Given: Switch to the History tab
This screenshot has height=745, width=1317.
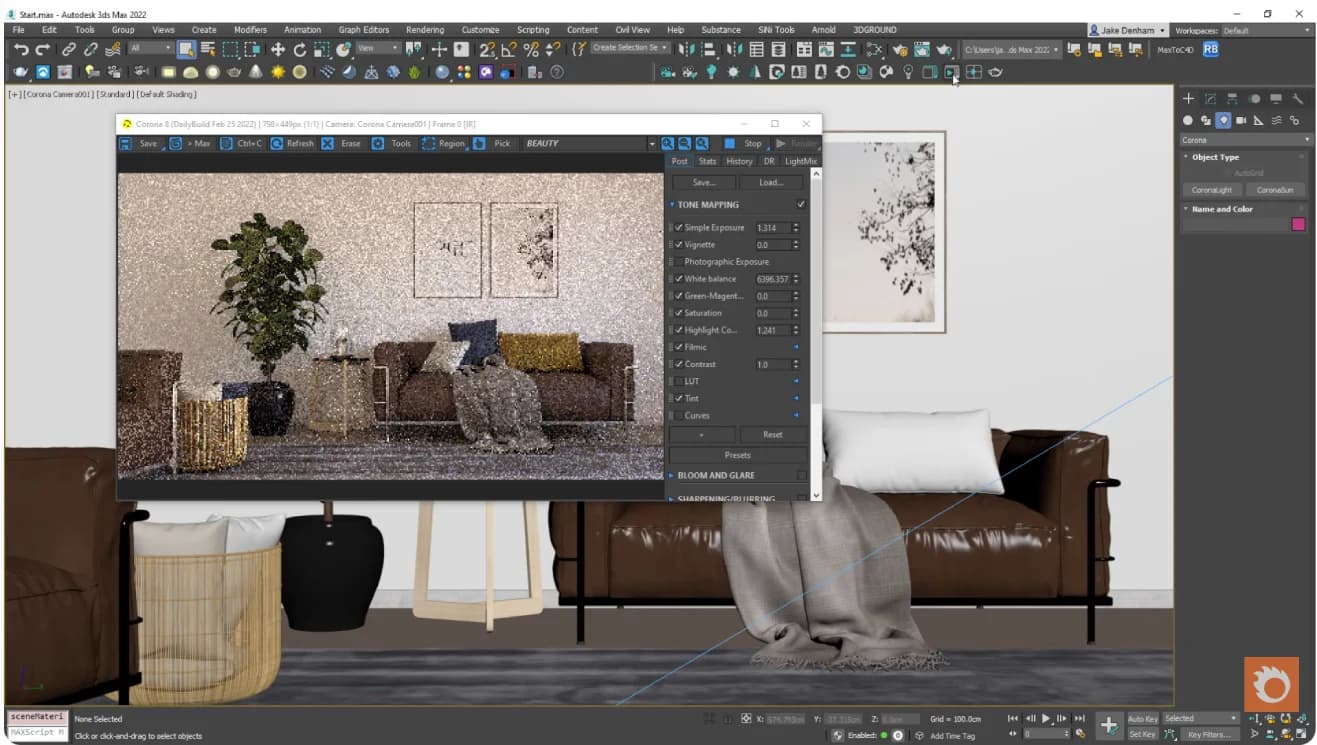Looking at the screenshot, I should tap(739, 161).
